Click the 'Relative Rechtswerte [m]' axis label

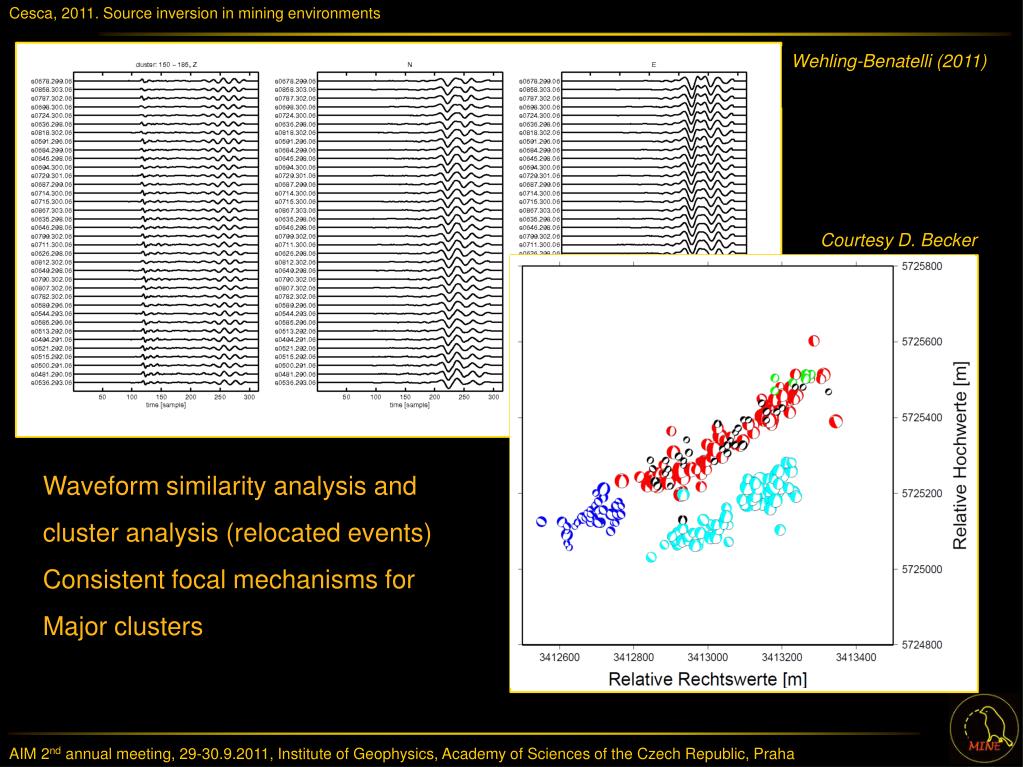pos(707,679)
